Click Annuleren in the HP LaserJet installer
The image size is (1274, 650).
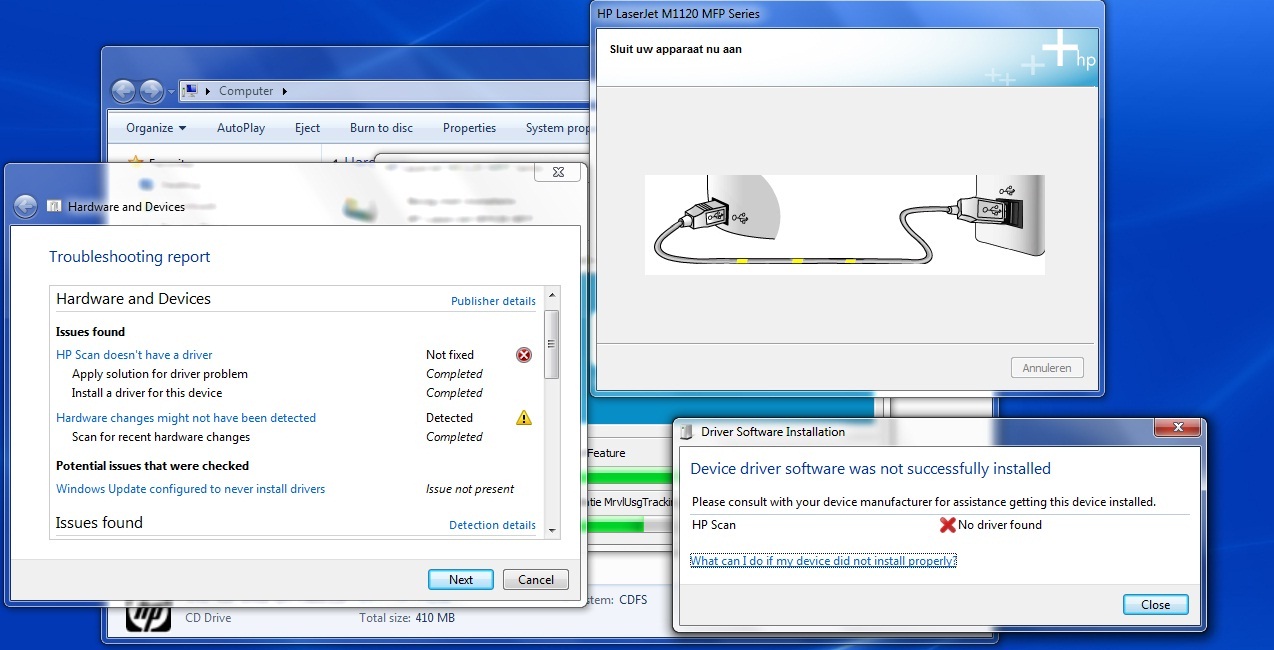[x=1047, y=368]
